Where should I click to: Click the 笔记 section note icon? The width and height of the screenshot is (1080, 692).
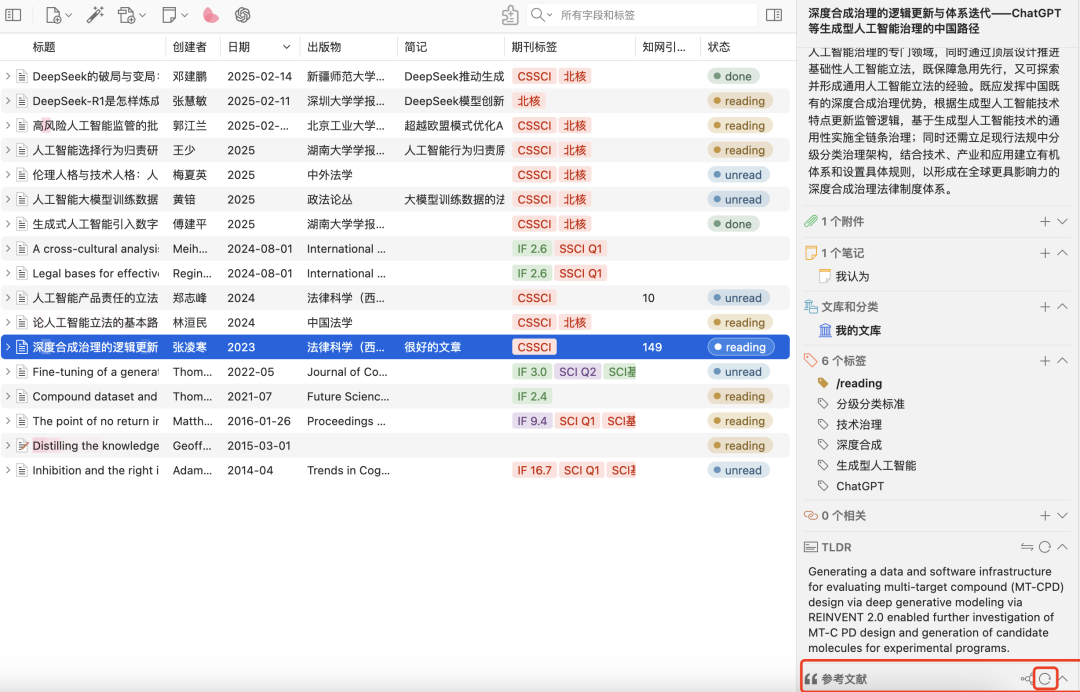pyautogui.click(x=811, y=253)
